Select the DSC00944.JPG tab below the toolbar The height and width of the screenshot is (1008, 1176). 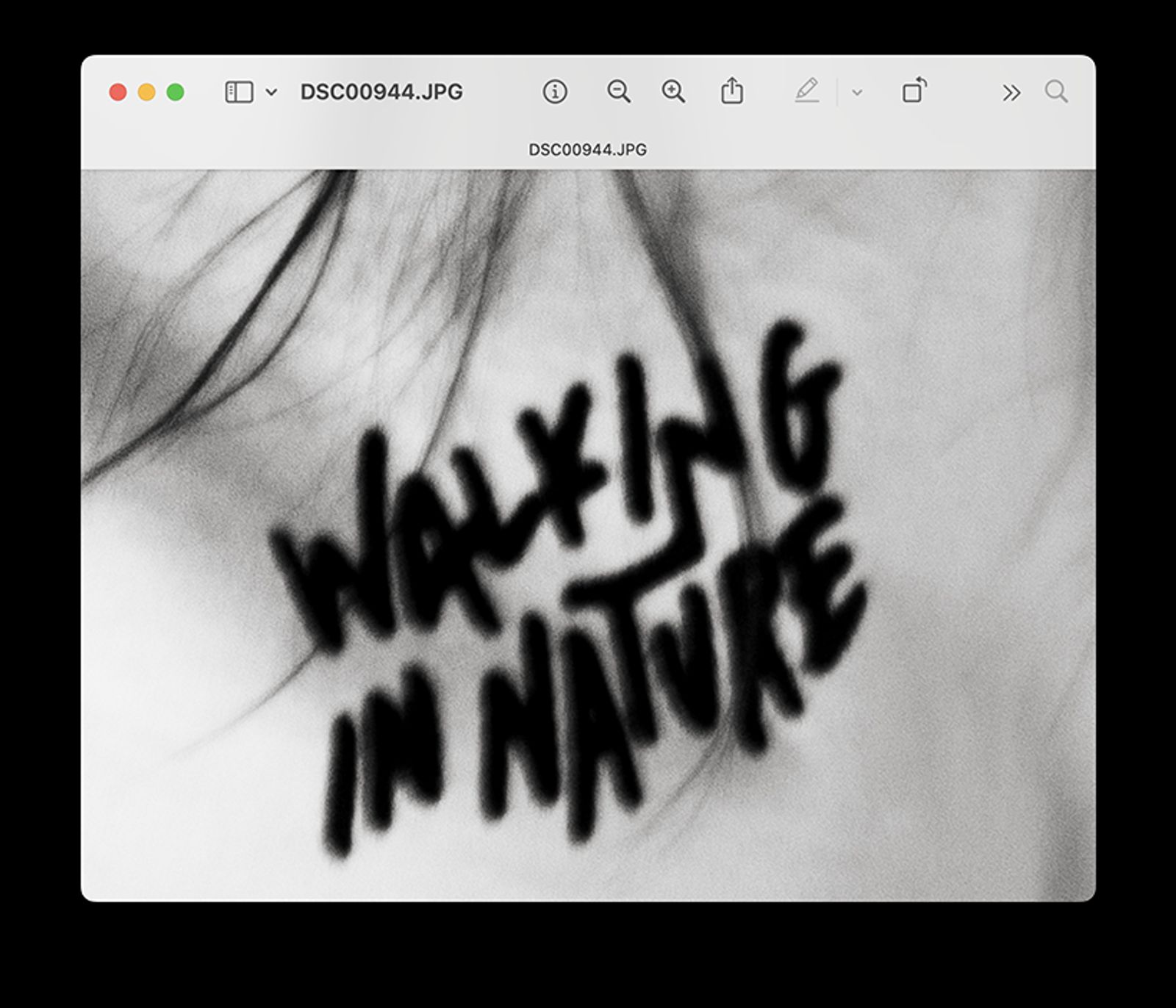coord(587,150)
